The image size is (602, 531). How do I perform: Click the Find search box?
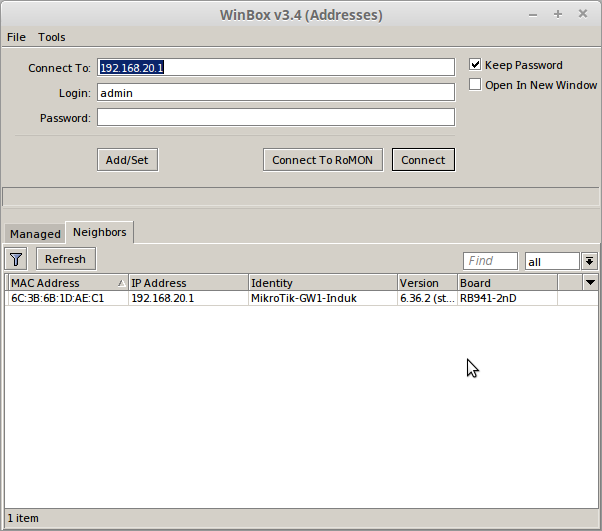pos(490,261)
